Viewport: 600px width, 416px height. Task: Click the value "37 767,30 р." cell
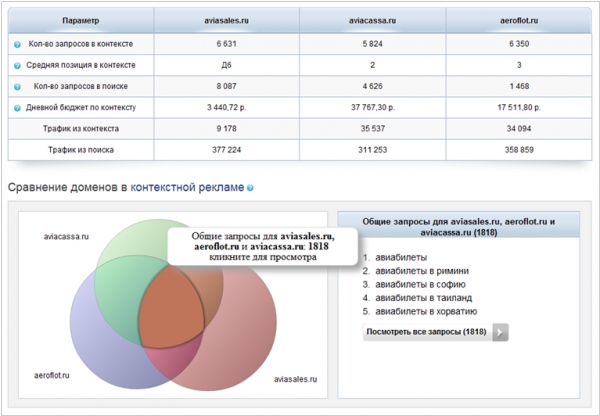point(373,108)
